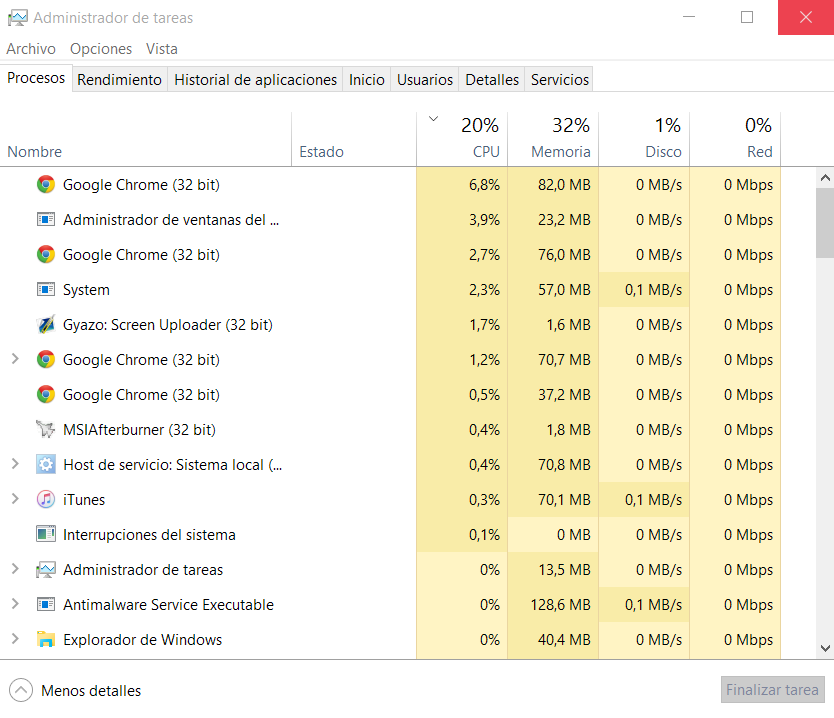Collapse view with Menos detalles arrow icon
The width and height of the screenshot is (834, 718).
tap(21, 690)
